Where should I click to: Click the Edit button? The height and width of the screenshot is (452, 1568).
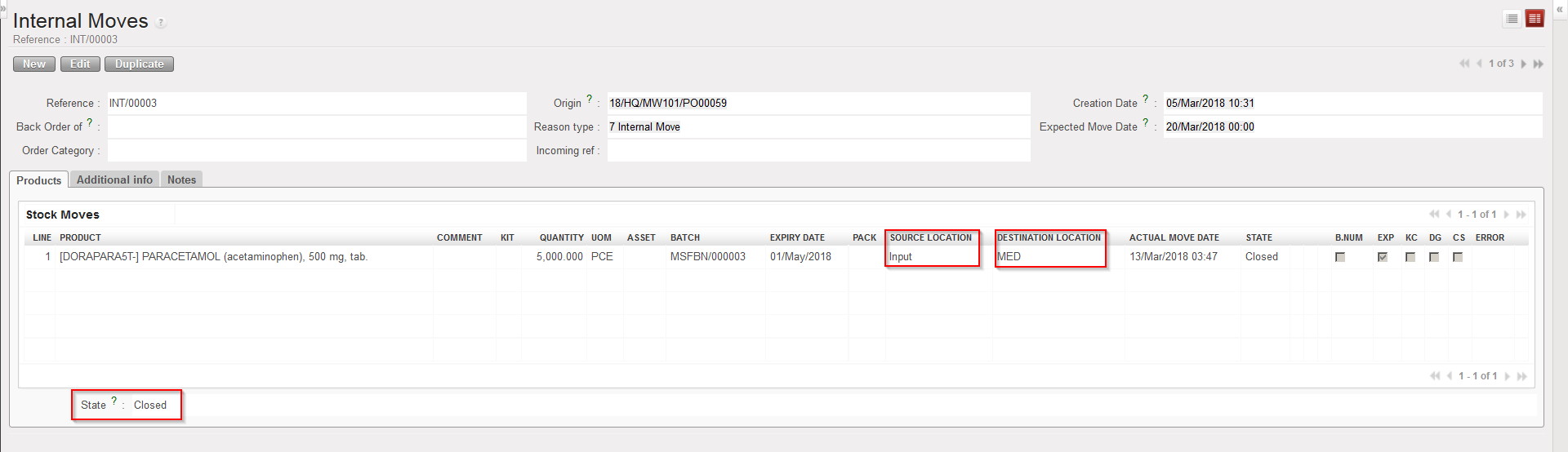80,64
